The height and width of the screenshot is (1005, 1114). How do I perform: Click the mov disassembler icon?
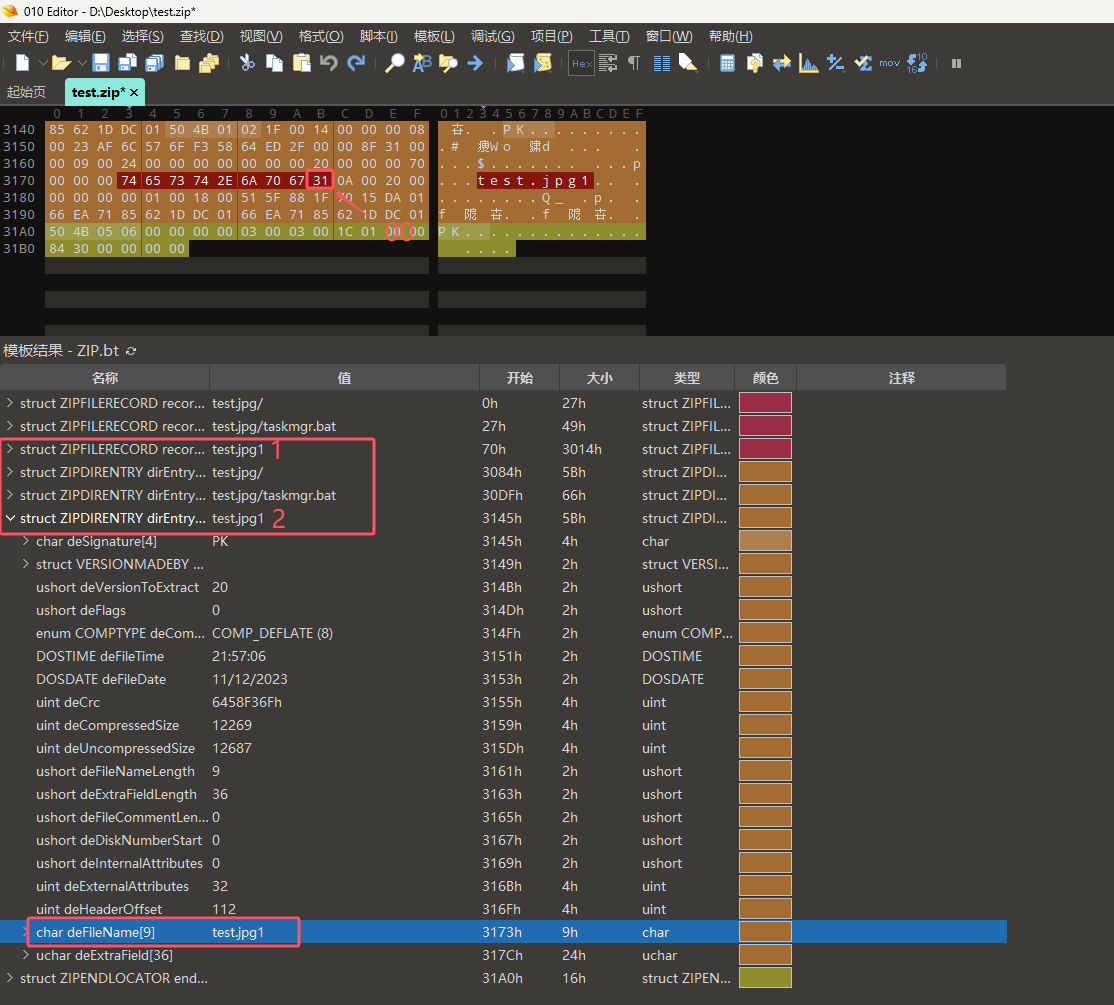pos(889,63)
